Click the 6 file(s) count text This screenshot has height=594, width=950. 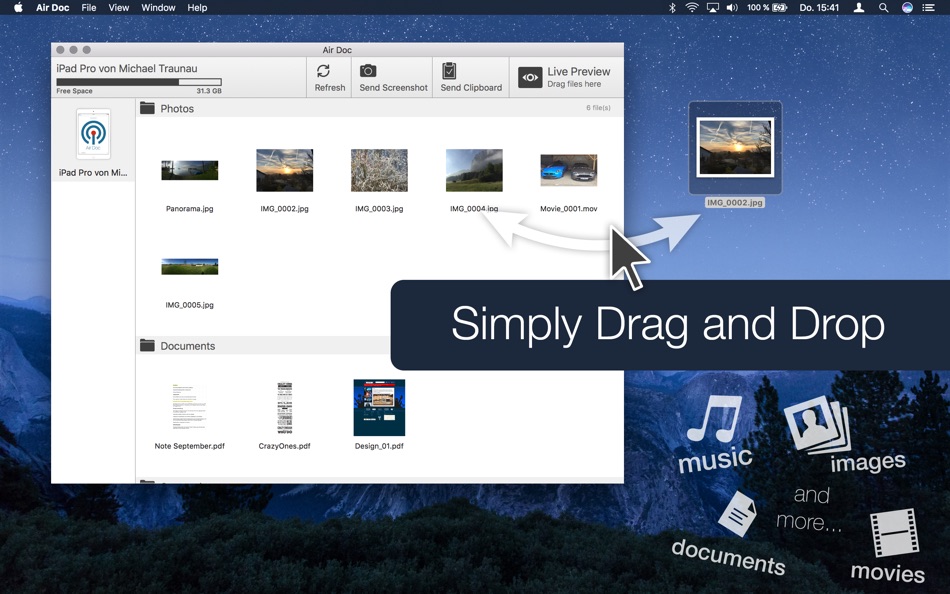[x=598, y=108]
